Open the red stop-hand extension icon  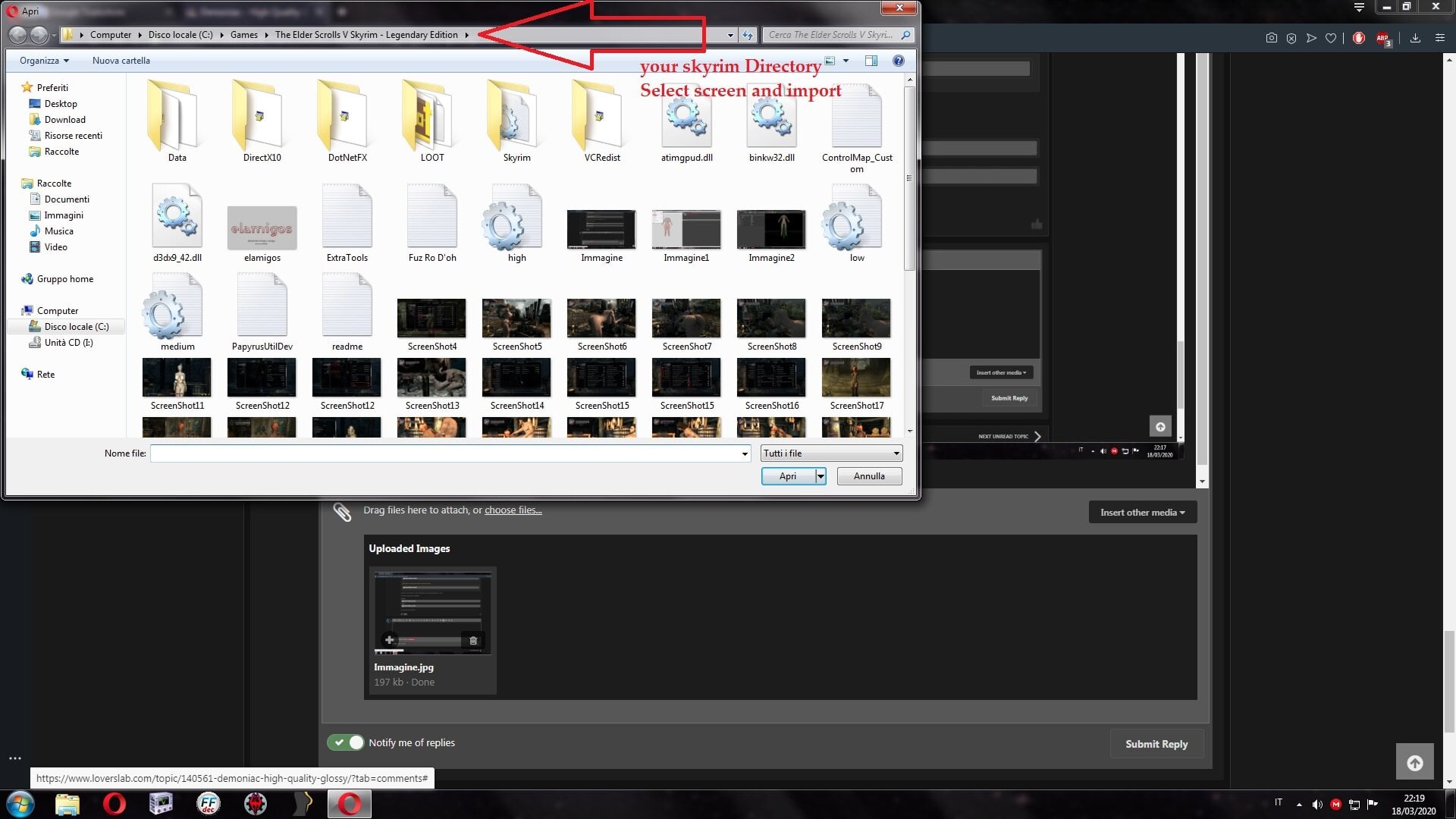click(1359, 38)
